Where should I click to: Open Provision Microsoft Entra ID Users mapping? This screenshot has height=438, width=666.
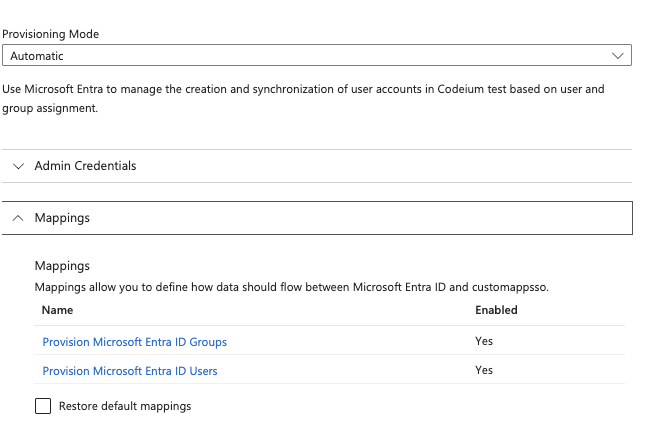pyautogui.click(x=130, y=371)
